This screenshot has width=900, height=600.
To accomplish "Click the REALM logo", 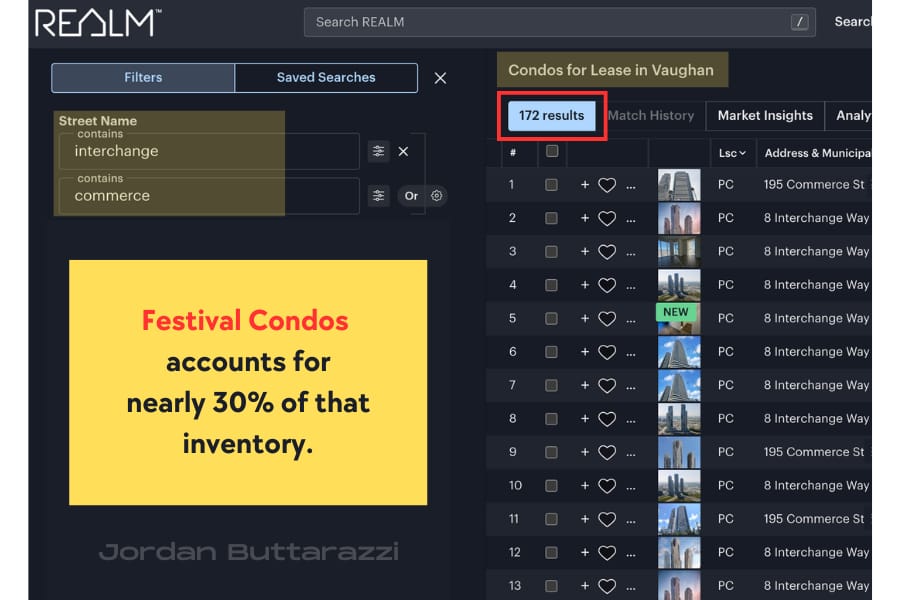I will (98, 24).
